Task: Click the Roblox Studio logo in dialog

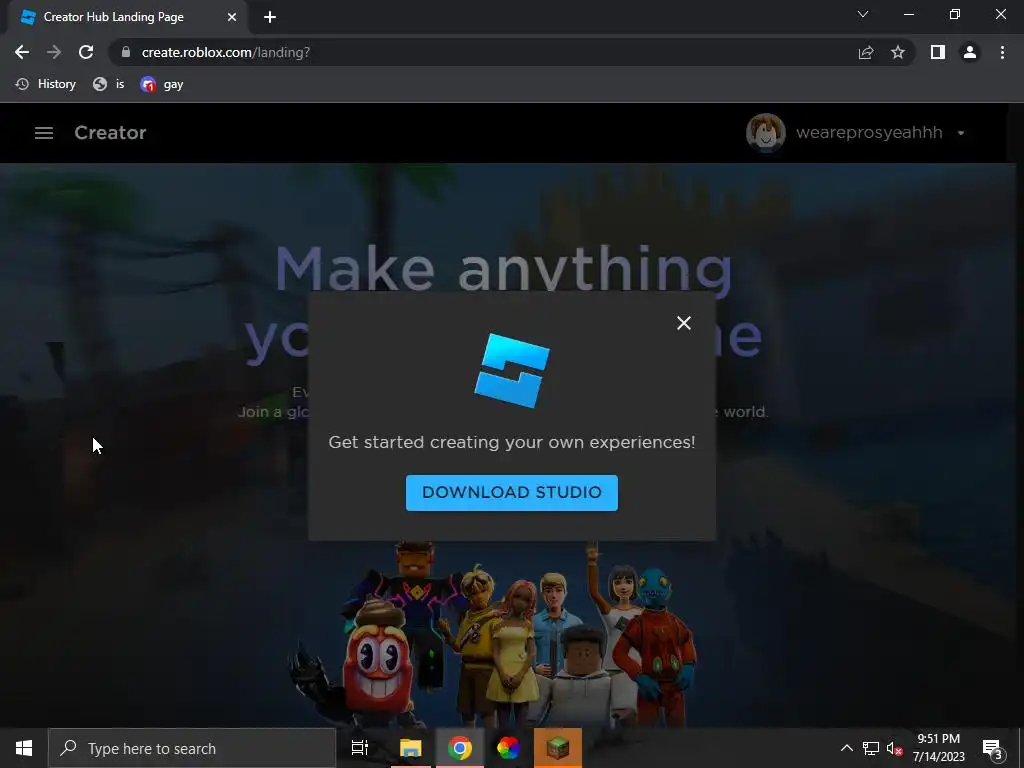Action: [x=512, y=370]
